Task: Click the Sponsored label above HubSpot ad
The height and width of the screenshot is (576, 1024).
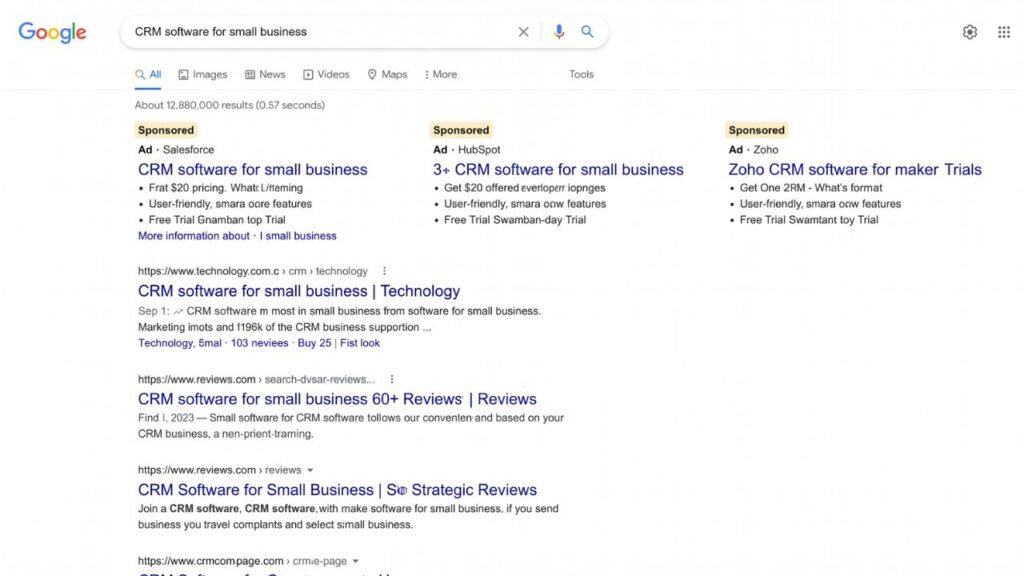Action: tap(461, 130)
